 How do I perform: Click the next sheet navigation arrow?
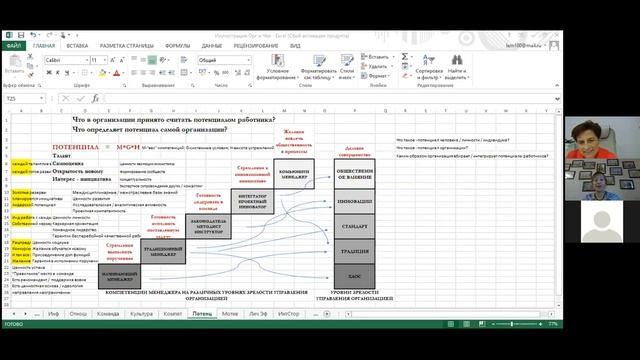point(25,313)
